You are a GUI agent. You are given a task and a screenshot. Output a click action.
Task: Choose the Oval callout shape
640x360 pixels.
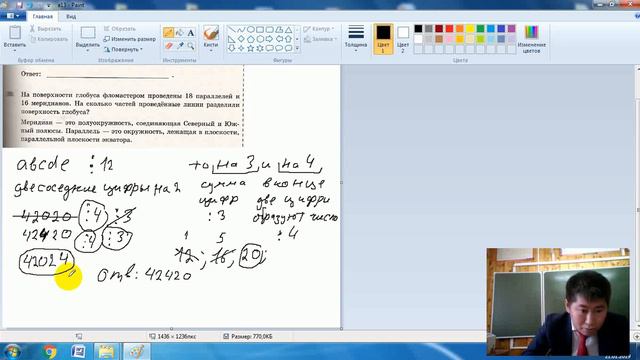click(279, 48)
